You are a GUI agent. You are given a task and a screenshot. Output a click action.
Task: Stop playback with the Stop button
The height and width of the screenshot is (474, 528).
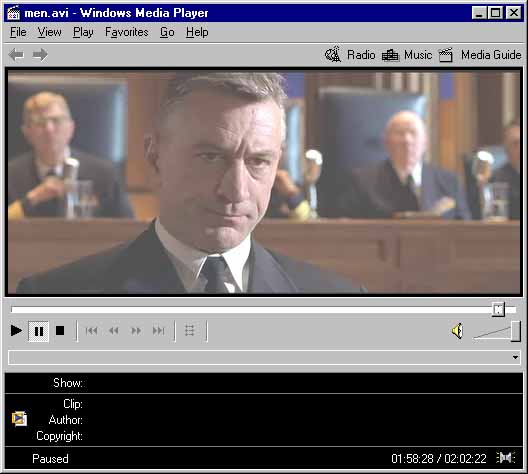pos(60,331)
